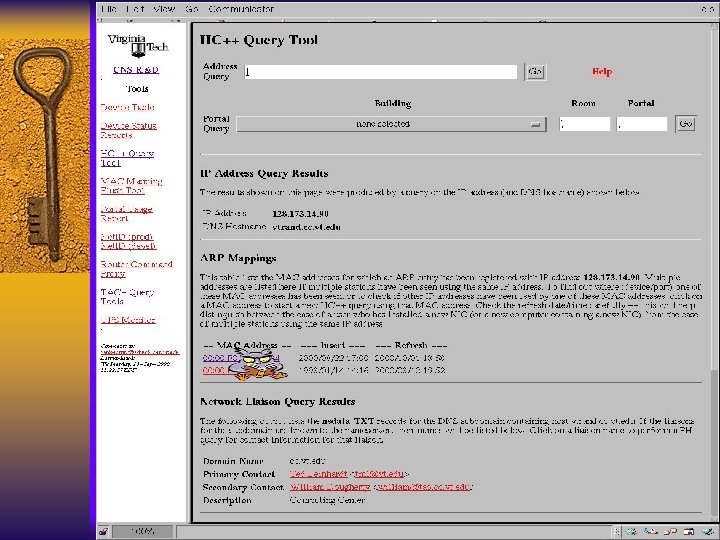Click the component bar drag handle
The image size is (720, 540).
(618, 532)
